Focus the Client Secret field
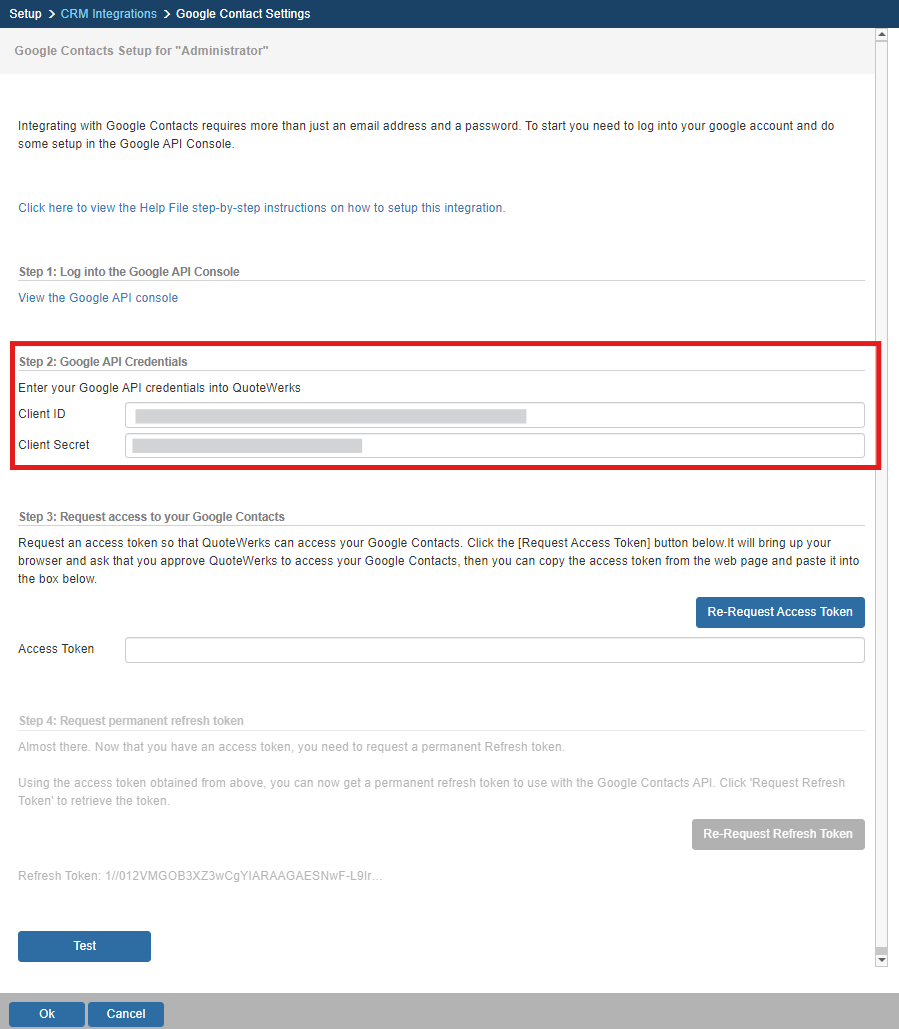 (x=495, y=446)
